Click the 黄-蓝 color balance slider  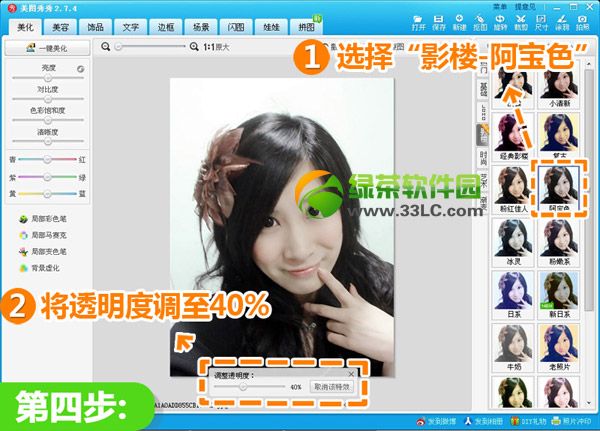47,194
